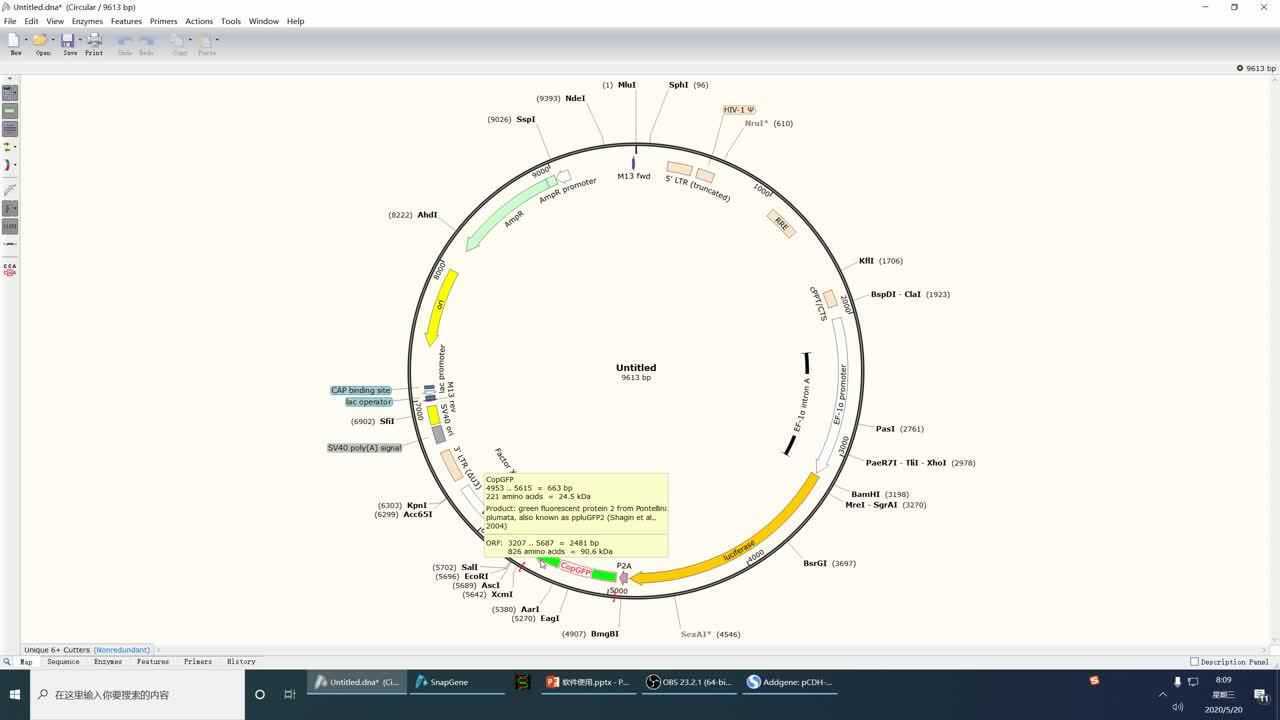Enable the Description Panel checkbox
1280x720 pixels.
[1195, 662]
